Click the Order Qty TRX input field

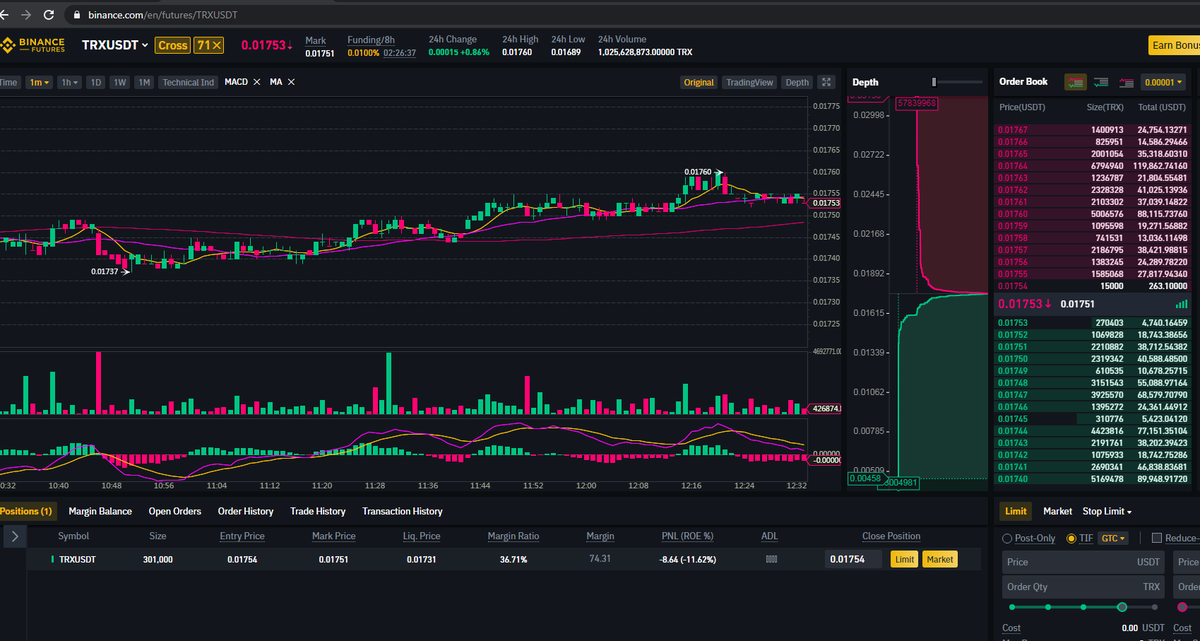pos(1083,587)
